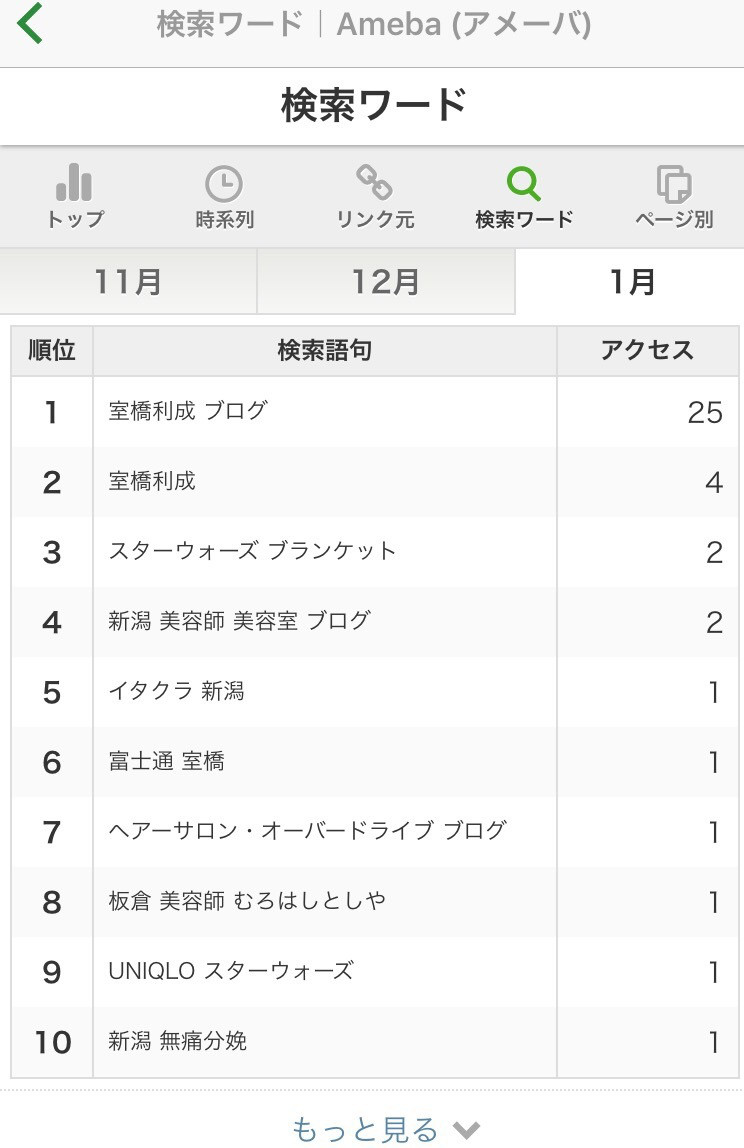Click the 検索語句 column header
Screen dimensions: 744x1148
pos(324,350)
